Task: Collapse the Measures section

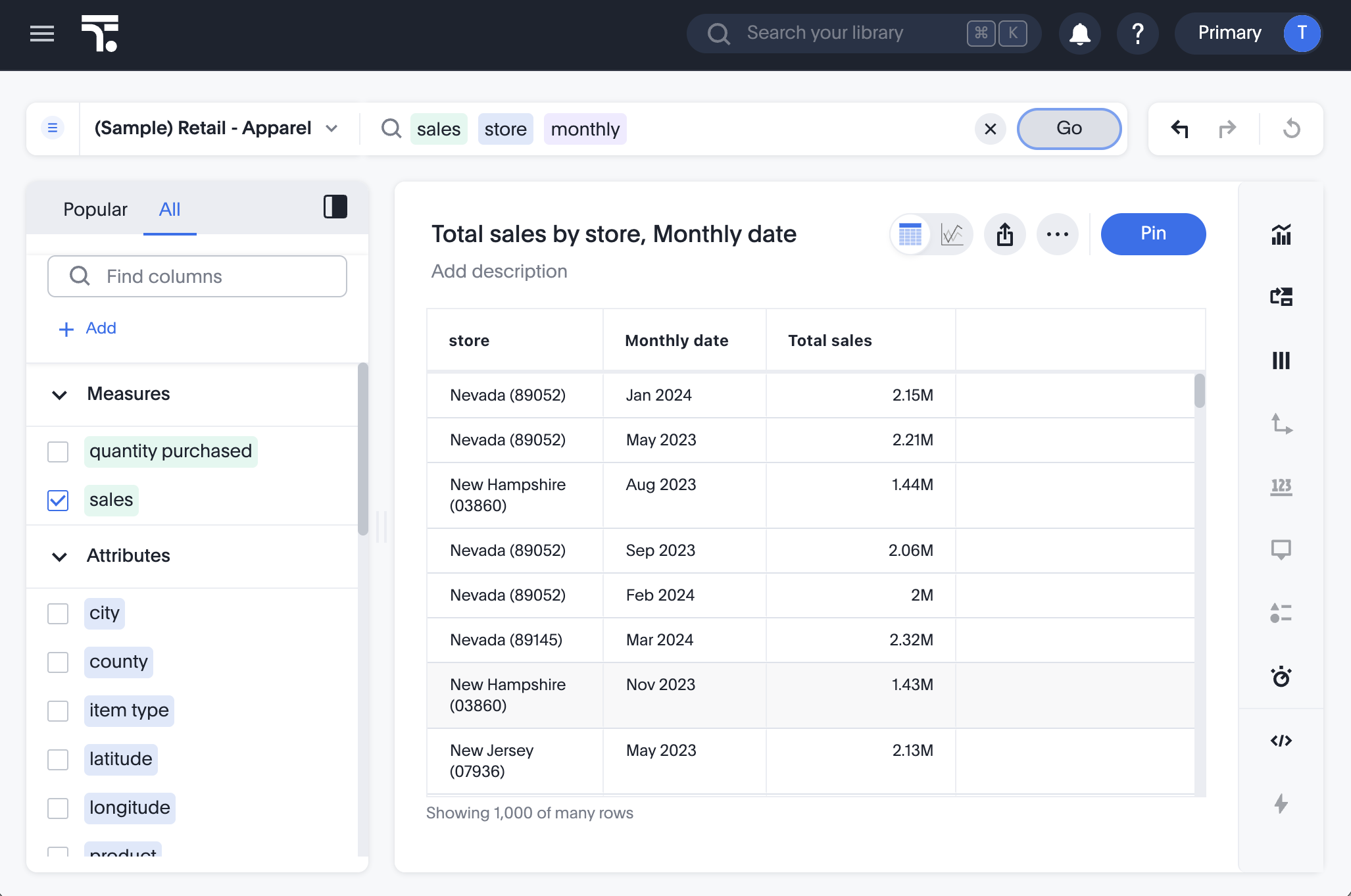Action: pyautogui.click(x=59, y=395)
